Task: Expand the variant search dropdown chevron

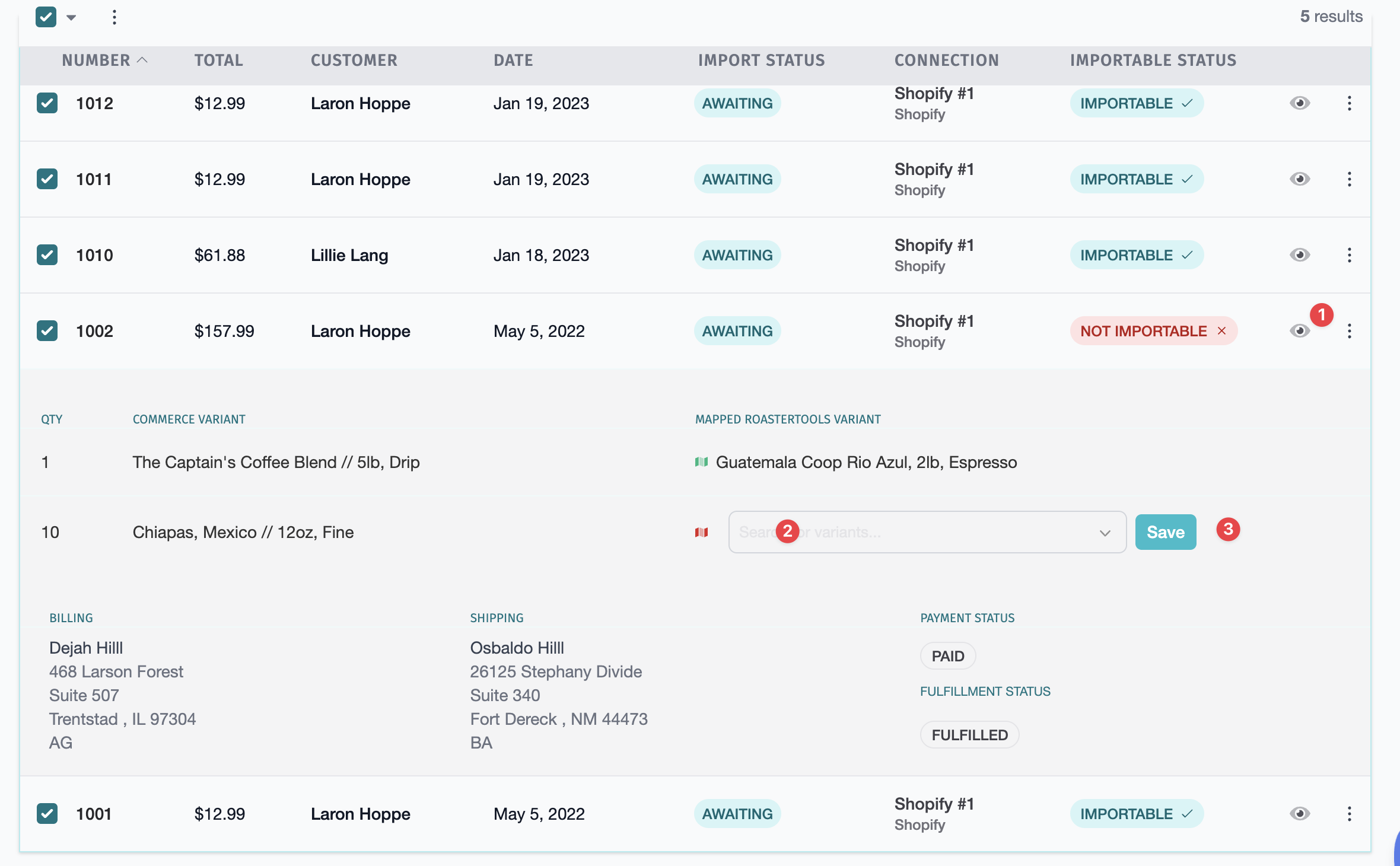Action: [1104, 533]
